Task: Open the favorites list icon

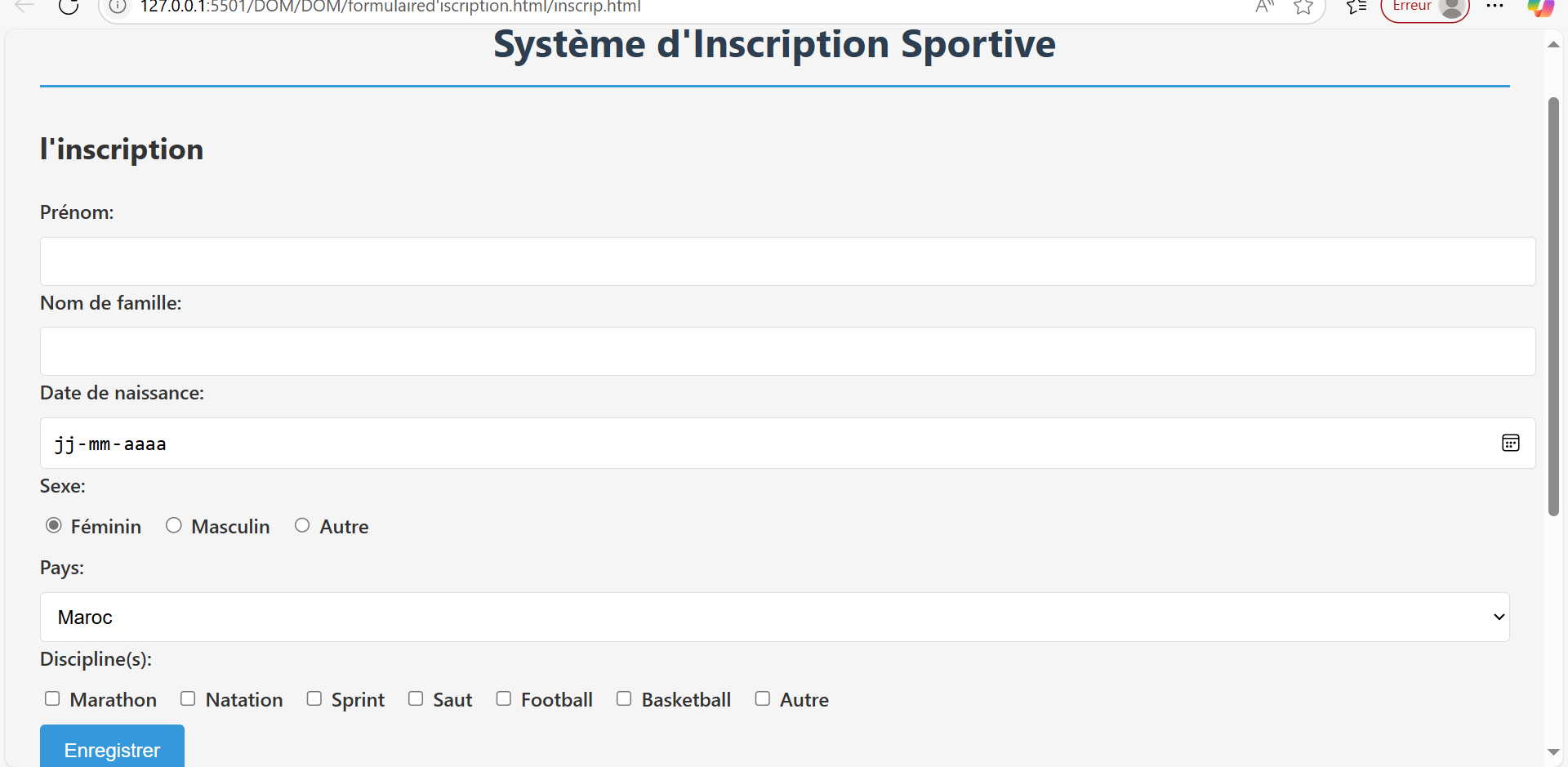Action: [x=1356, y=7]
